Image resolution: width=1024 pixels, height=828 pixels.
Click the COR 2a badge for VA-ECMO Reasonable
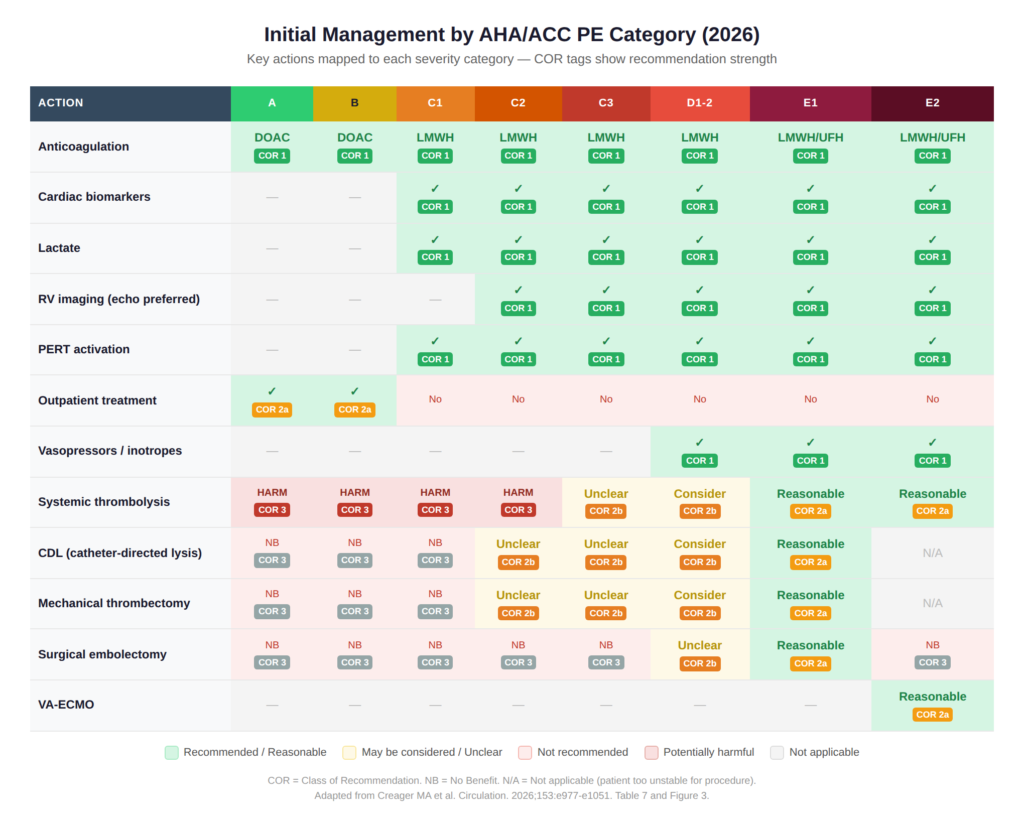pyautogui.click(x=932, y=714)
